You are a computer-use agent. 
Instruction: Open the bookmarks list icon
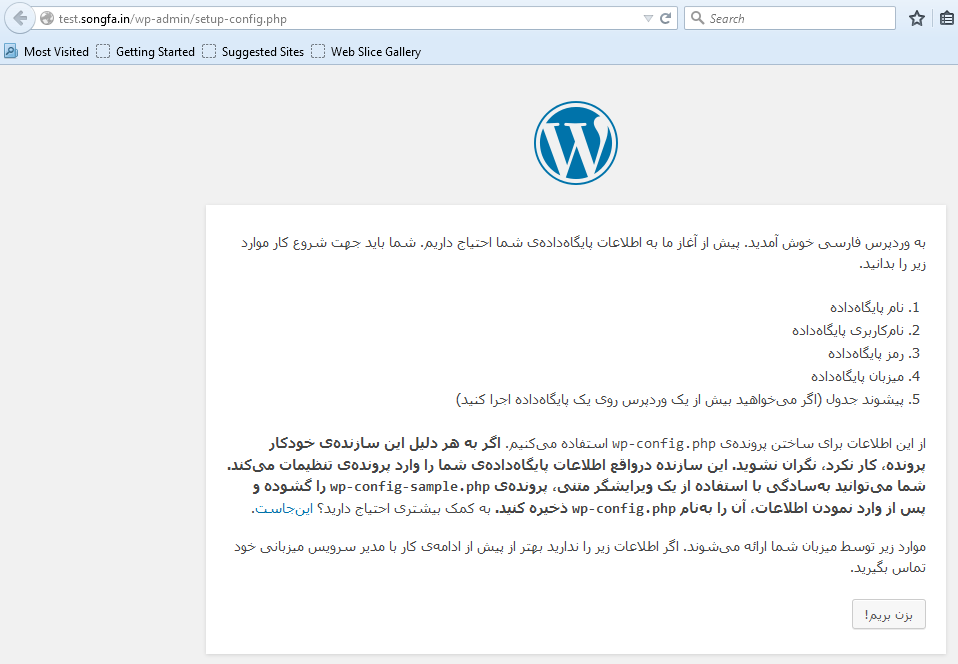[x=947, y=18]
